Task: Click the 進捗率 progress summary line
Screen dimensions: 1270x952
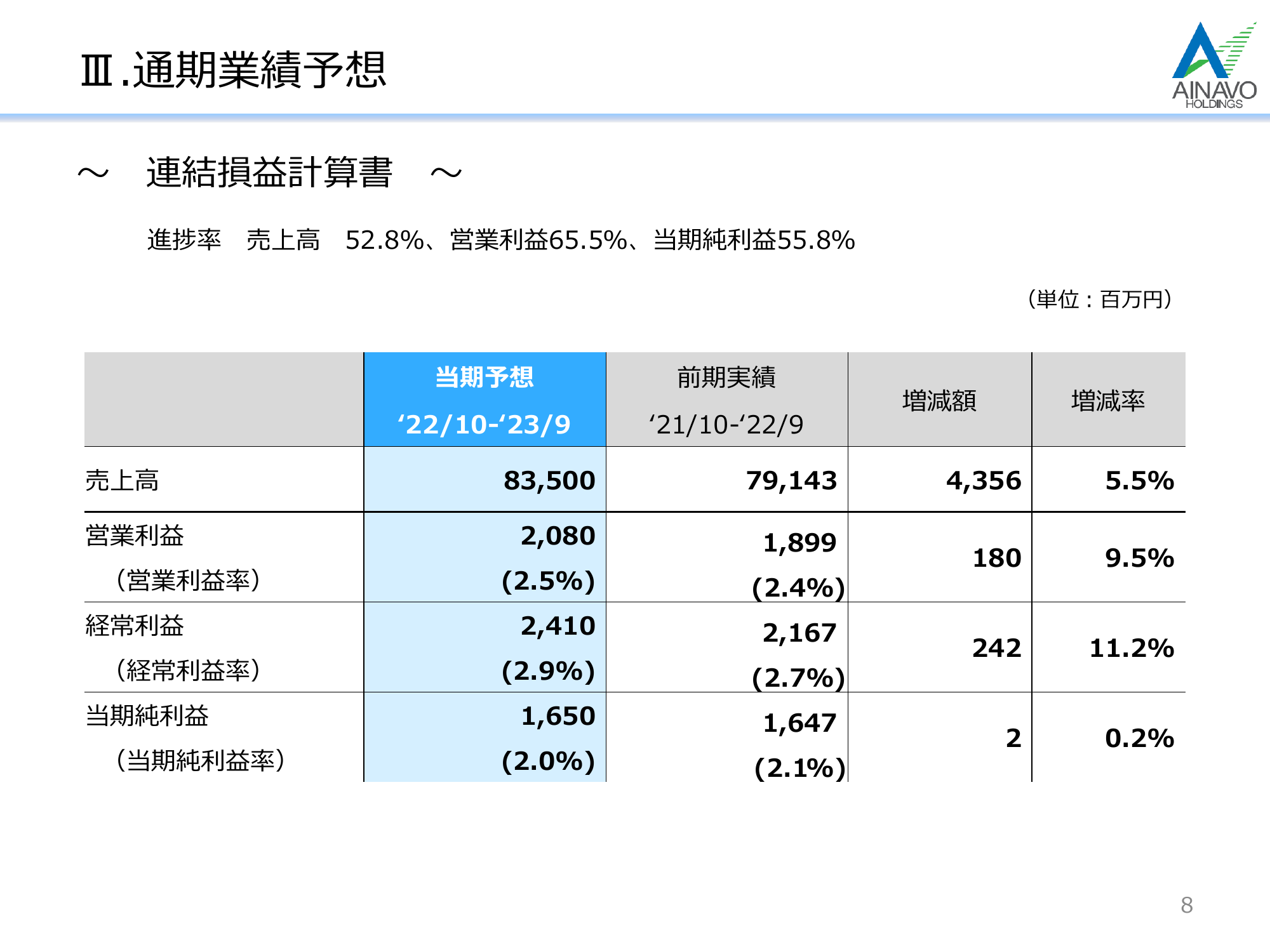Action: pyautogui.click(x=501, y=240)
